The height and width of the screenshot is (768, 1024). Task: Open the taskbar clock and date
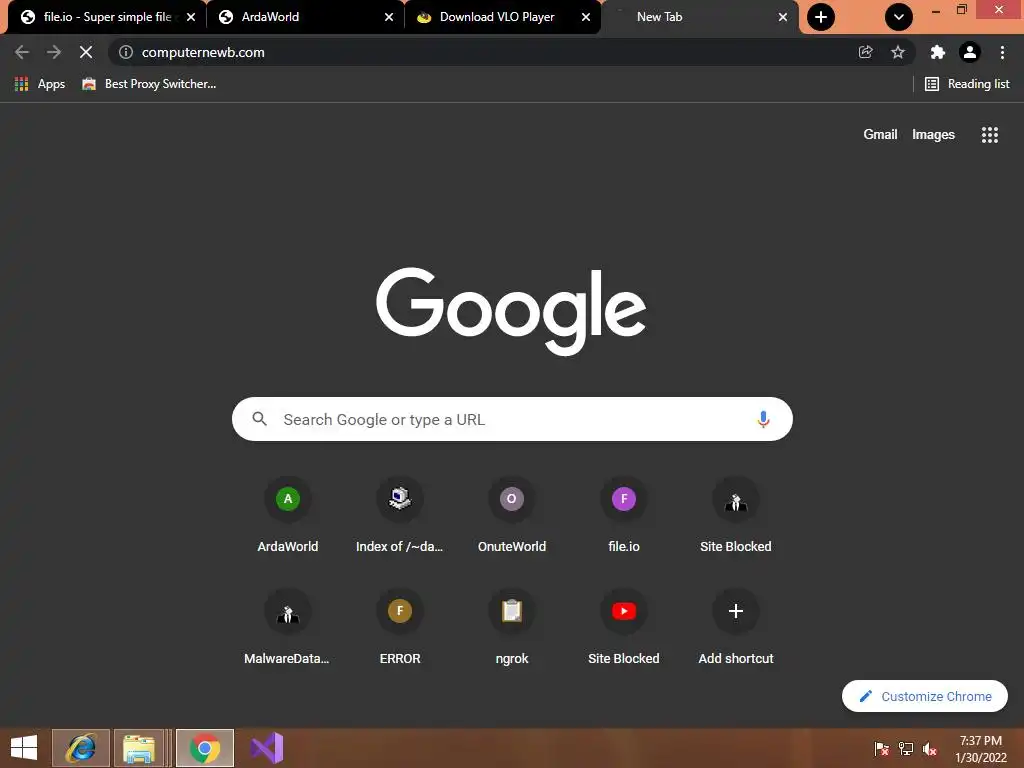tap(980, 749)
